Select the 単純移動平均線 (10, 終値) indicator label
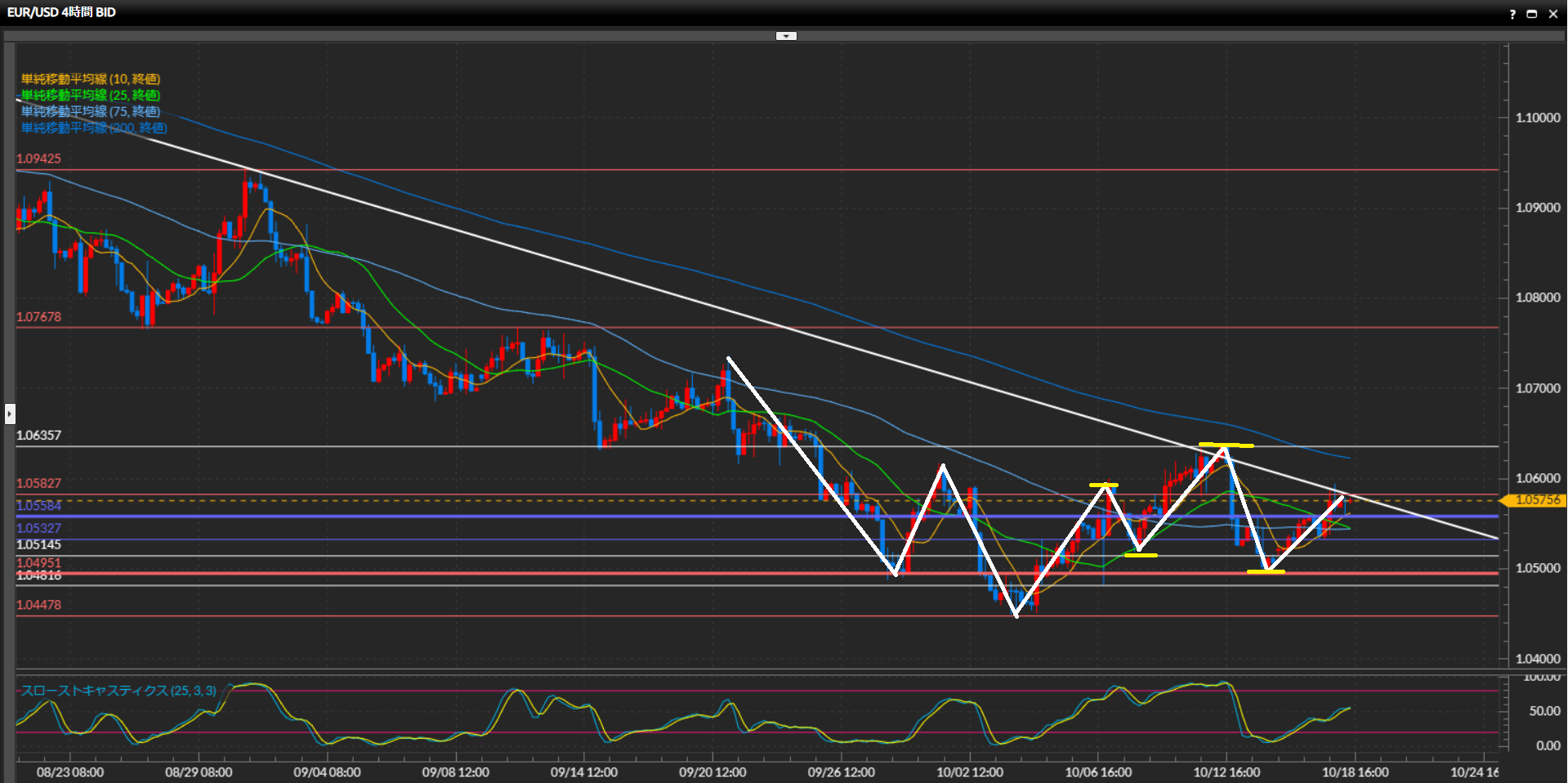Image resolution: width=1568 pixels, height=783 pixels. point(91,79)
